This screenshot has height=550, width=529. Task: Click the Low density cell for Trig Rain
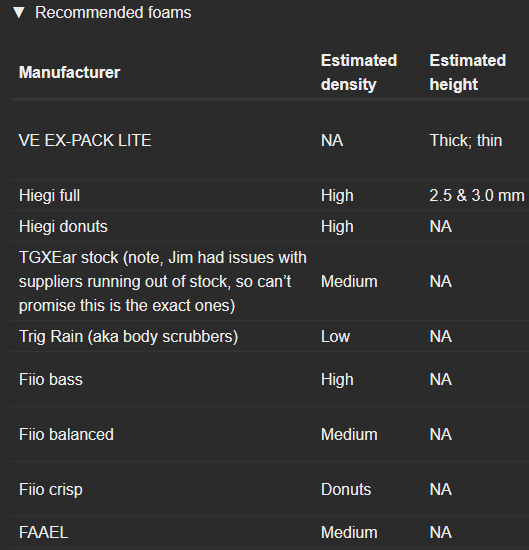click(335, 337)
